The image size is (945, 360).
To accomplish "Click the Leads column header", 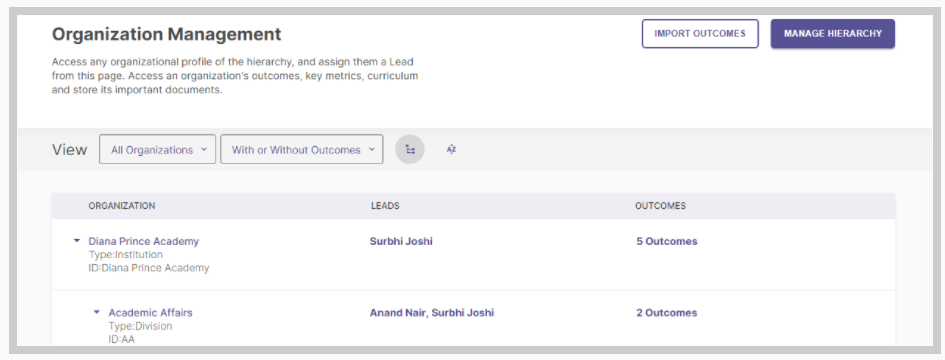I will pyautogui.click(x=385, y=206).
